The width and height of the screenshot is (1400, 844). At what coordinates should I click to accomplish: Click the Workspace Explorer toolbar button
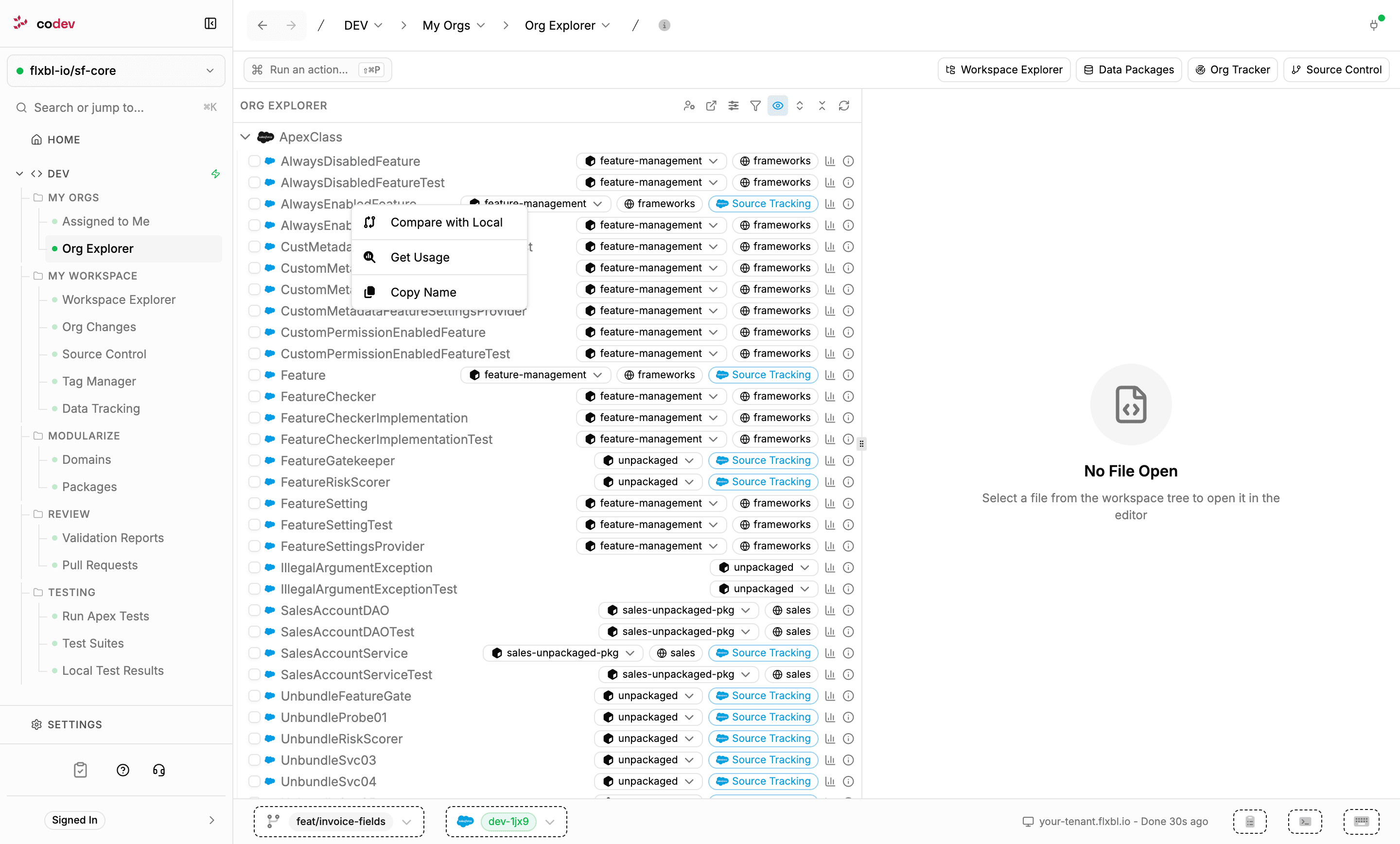[1003, 70]
